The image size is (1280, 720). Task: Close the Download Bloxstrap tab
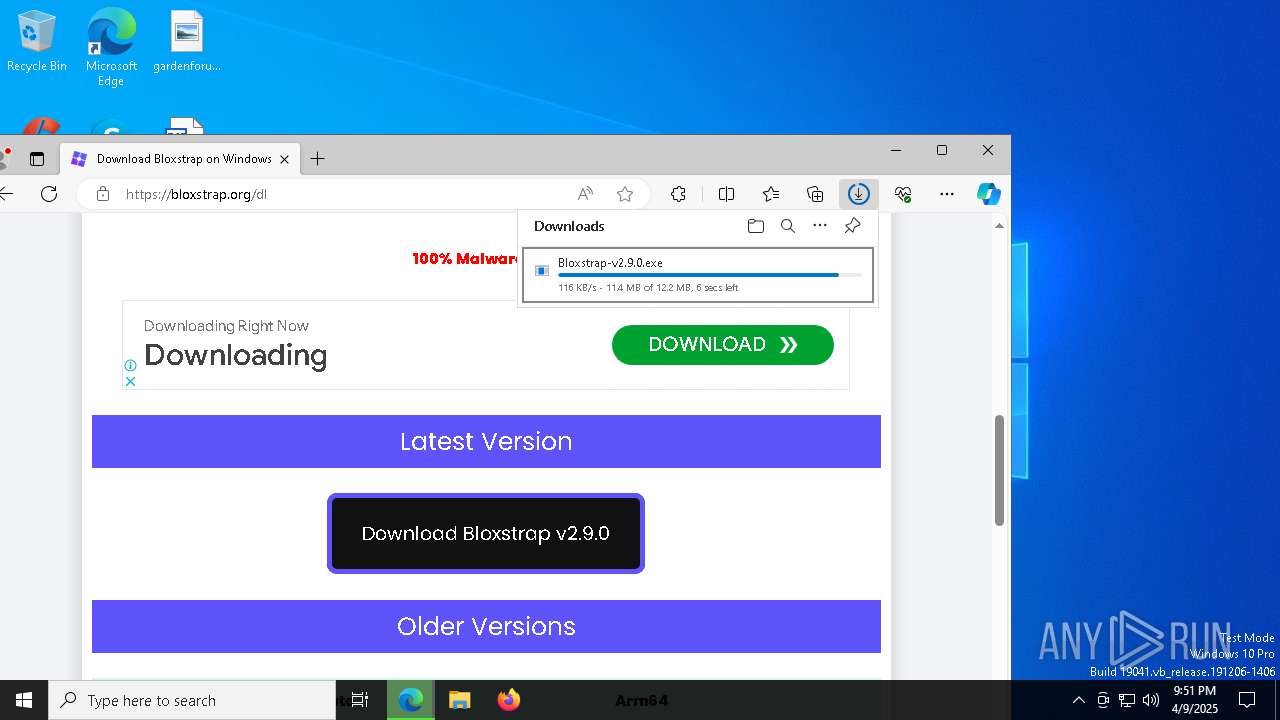click(x=284, y=159)
